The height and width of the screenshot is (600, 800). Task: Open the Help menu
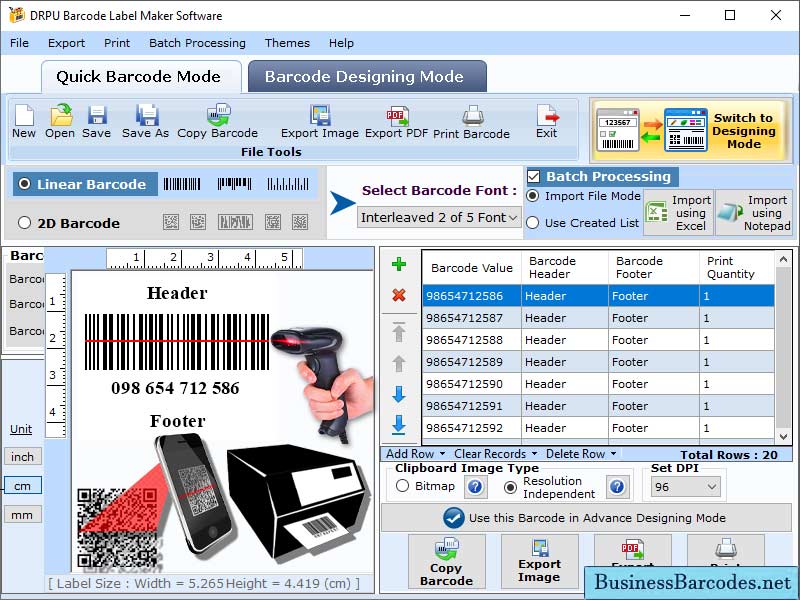[x=341, y=43]
